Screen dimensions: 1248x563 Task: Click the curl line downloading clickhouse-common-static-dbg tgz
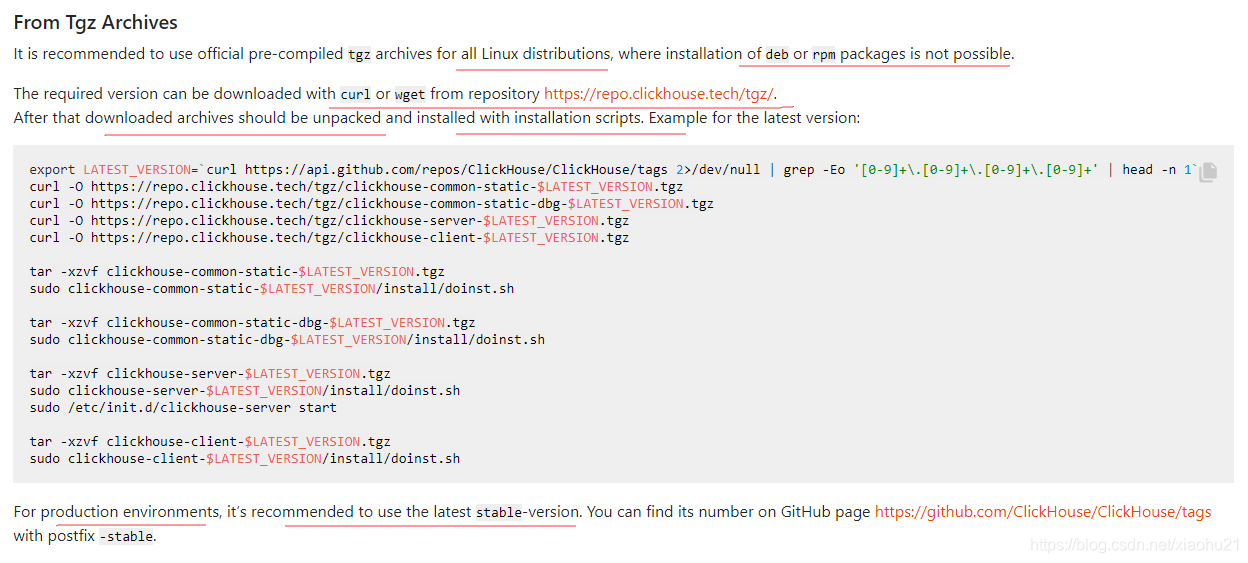pyautogui.click(x=371, y=204)
